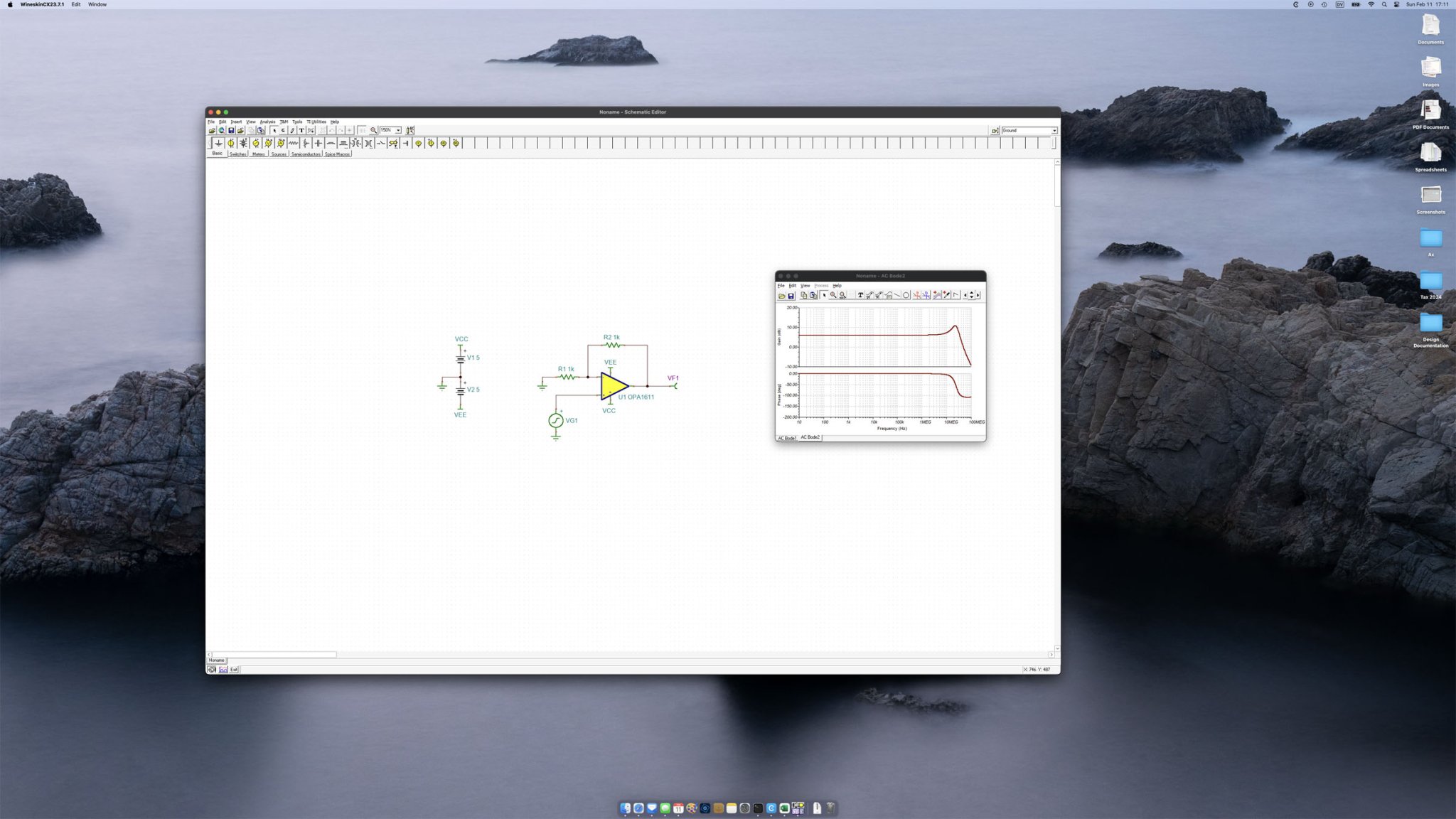Click the OPA1611 op-amp symbol in schematic

tap(614, 386)
